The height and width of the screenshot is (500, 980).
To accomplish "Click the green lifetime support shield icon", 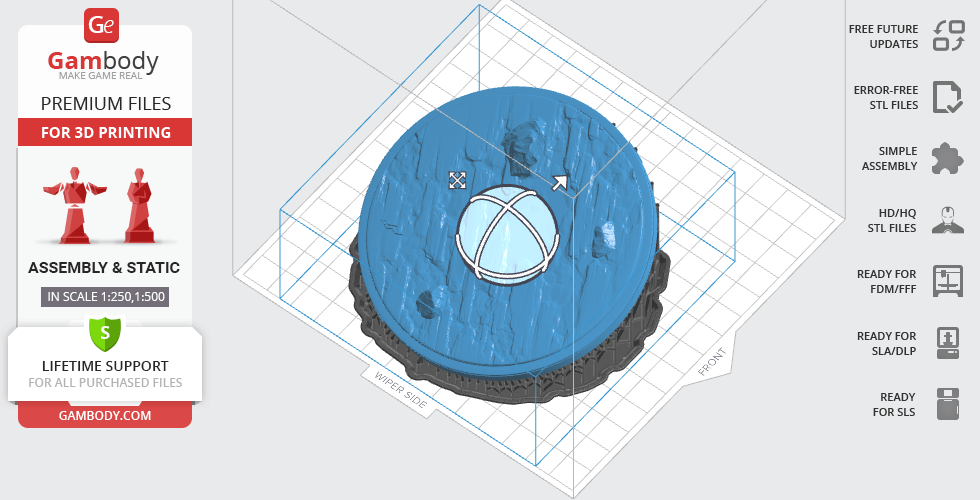I will point(105,333).
